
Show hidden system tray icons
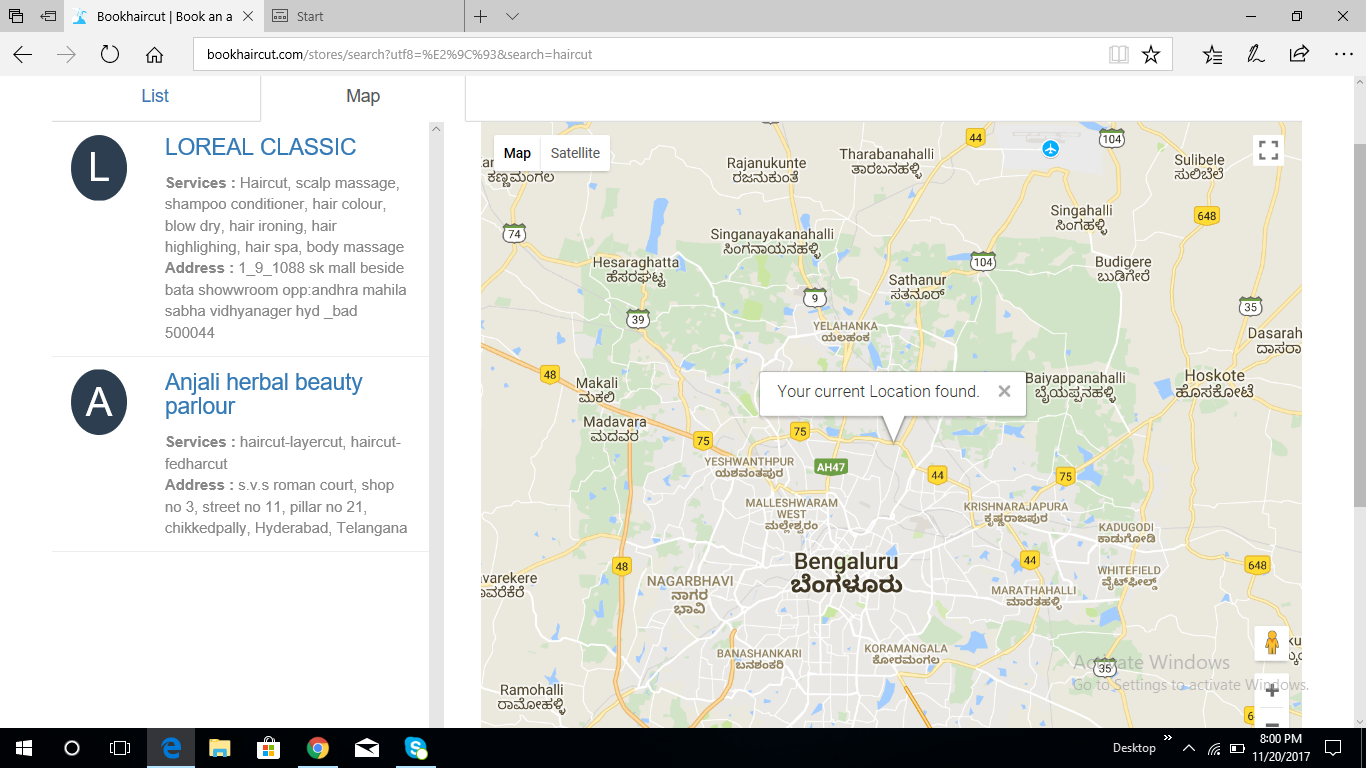coord(1189,748)
